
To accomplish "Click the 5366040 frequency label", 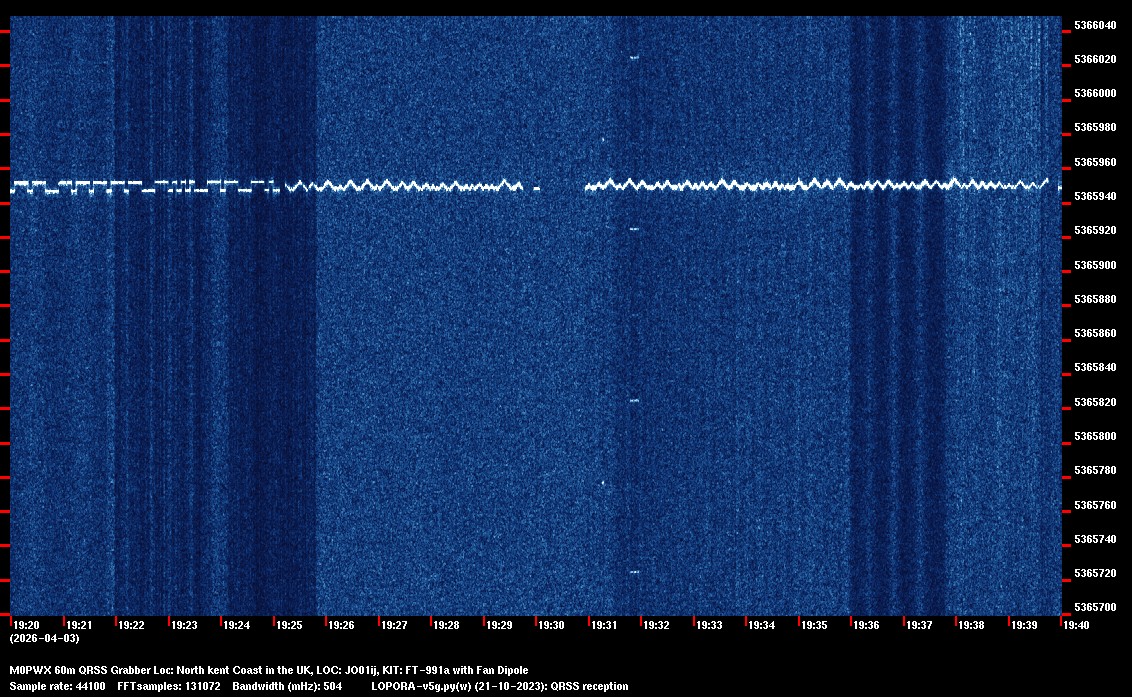I will click(x=1096, y=25).
